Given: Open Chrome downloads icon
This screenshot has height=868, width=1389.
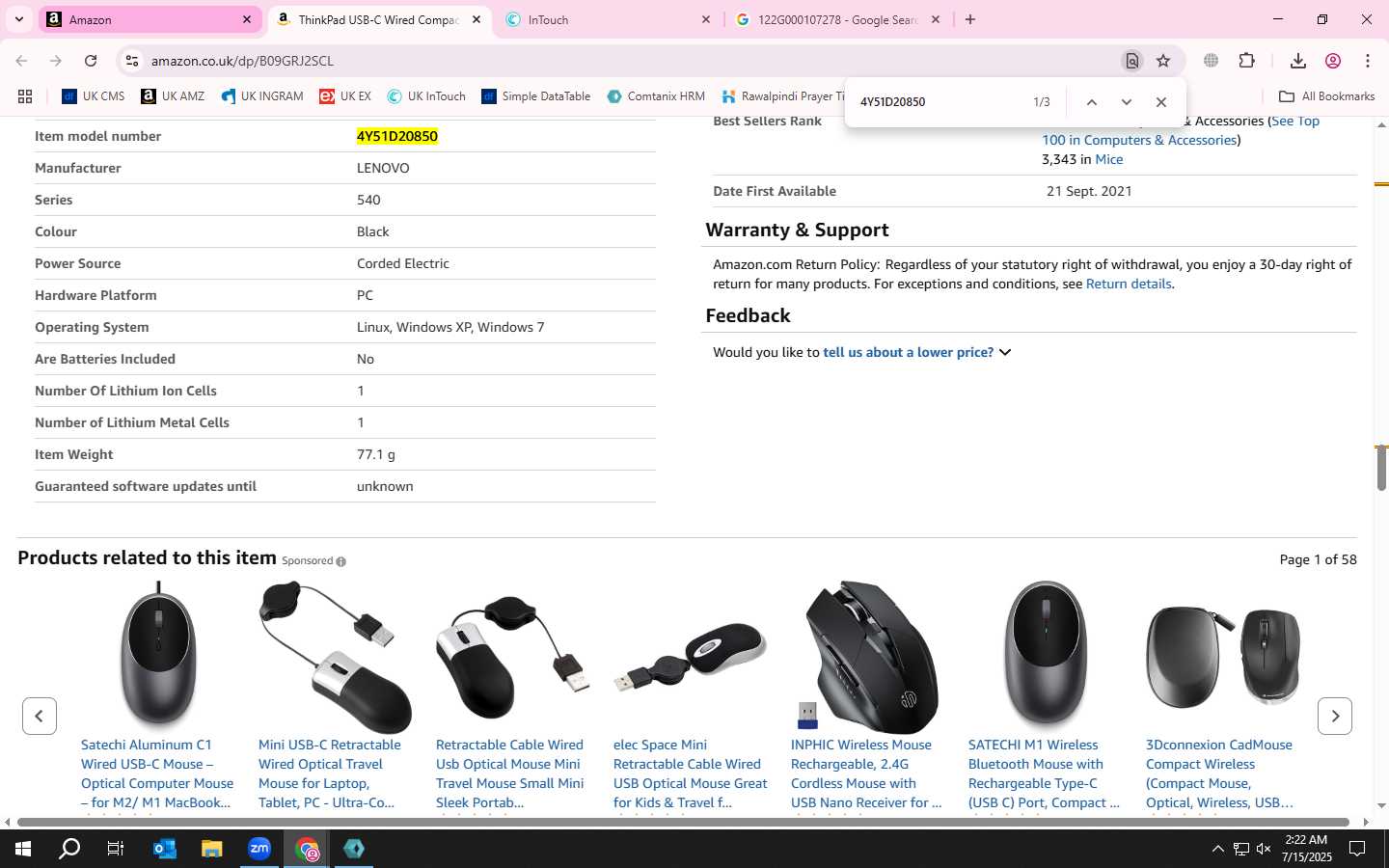Looking at the screenshot, I should [x=1297, y=61].
